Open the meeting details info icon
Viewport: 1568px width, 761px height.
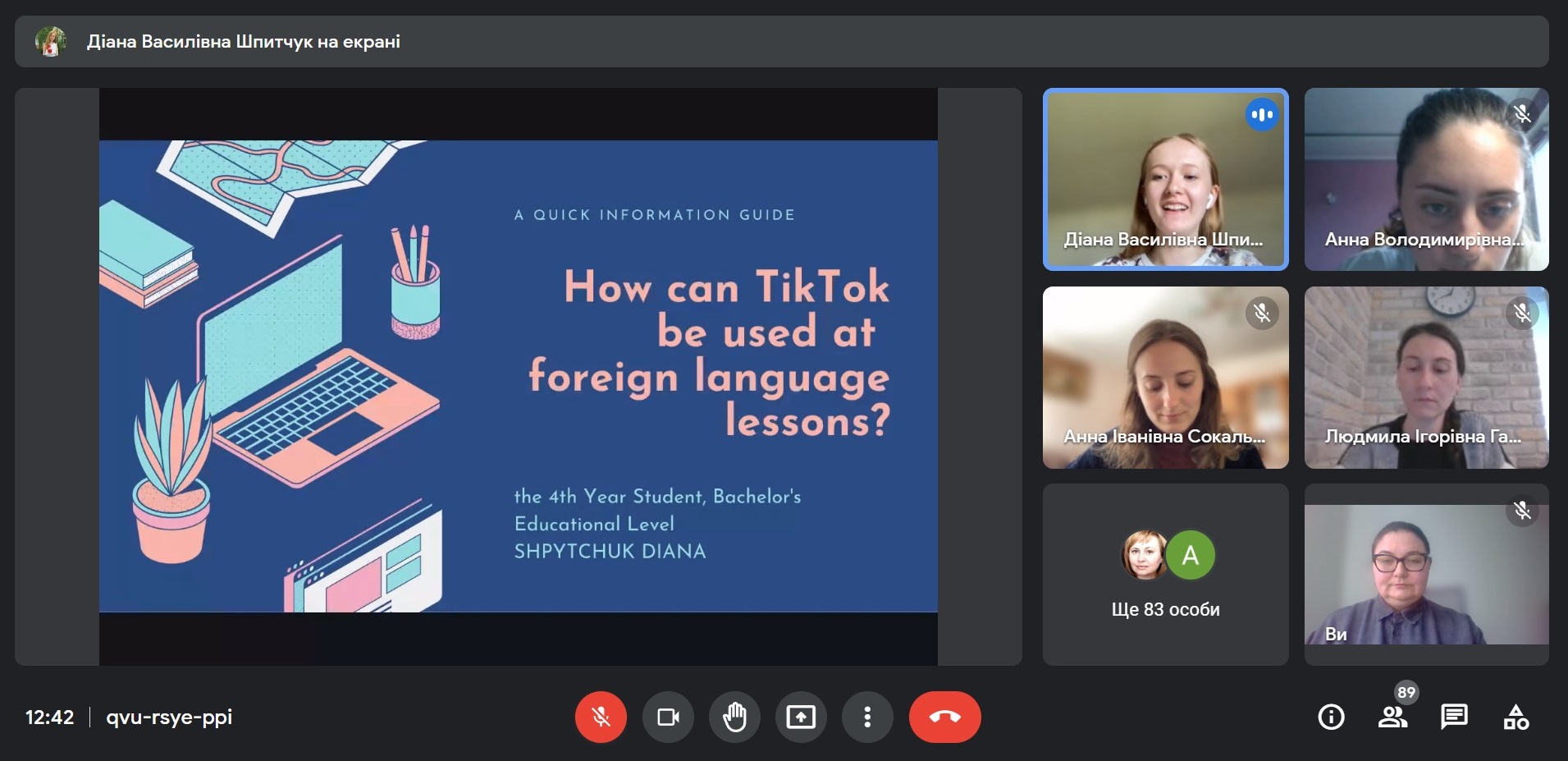tap(1331, 717)
